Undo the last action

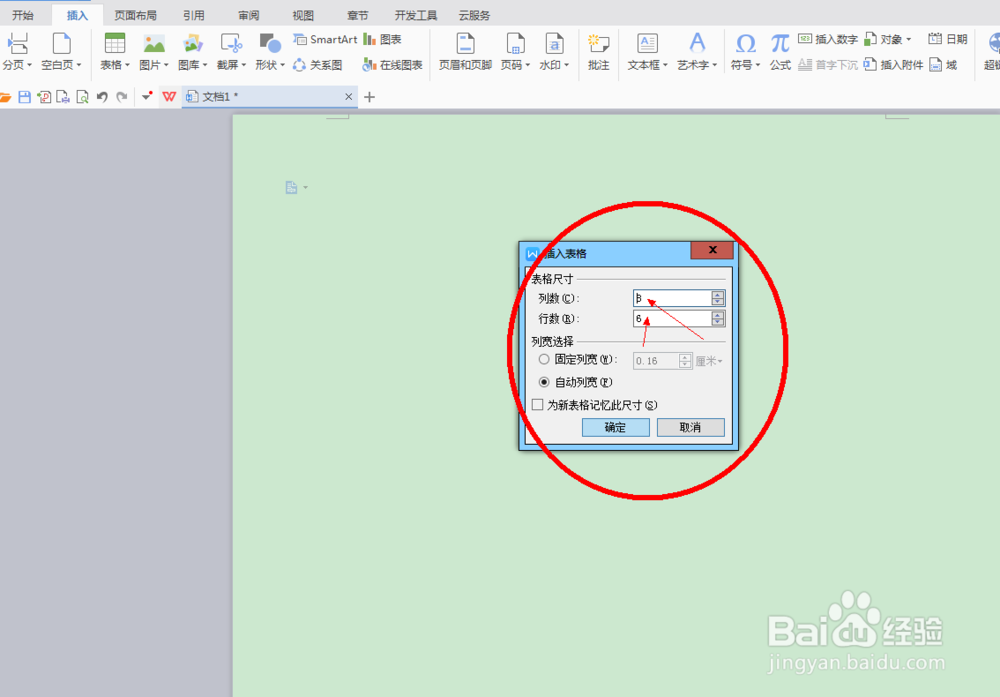102,97
